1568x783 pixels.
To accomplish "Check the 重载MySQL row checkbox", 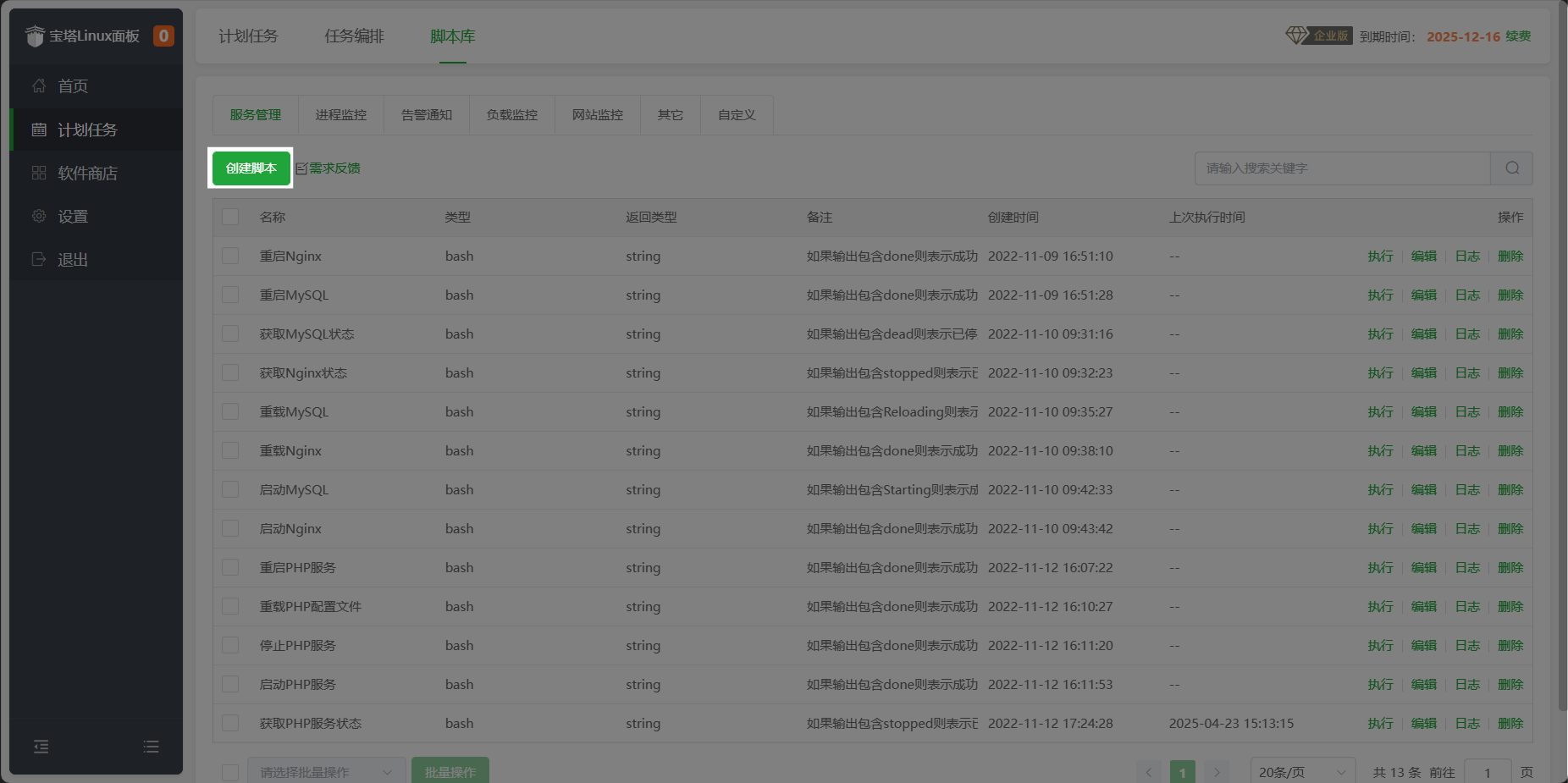I will pos(230,411).
